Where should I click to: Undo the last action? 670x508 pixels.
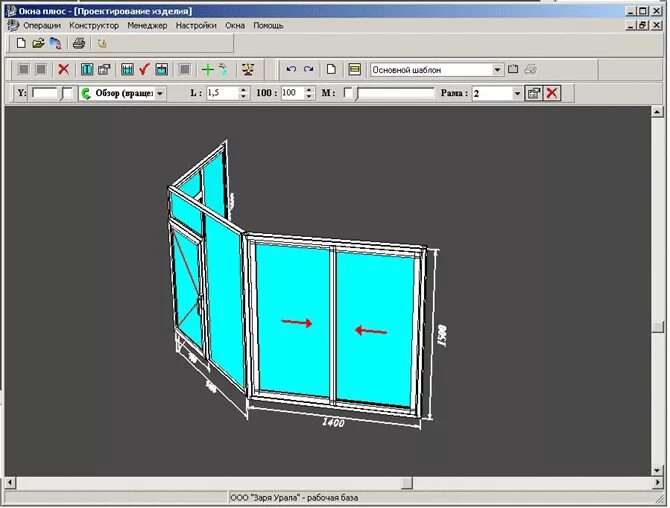(x=291, y=69)
